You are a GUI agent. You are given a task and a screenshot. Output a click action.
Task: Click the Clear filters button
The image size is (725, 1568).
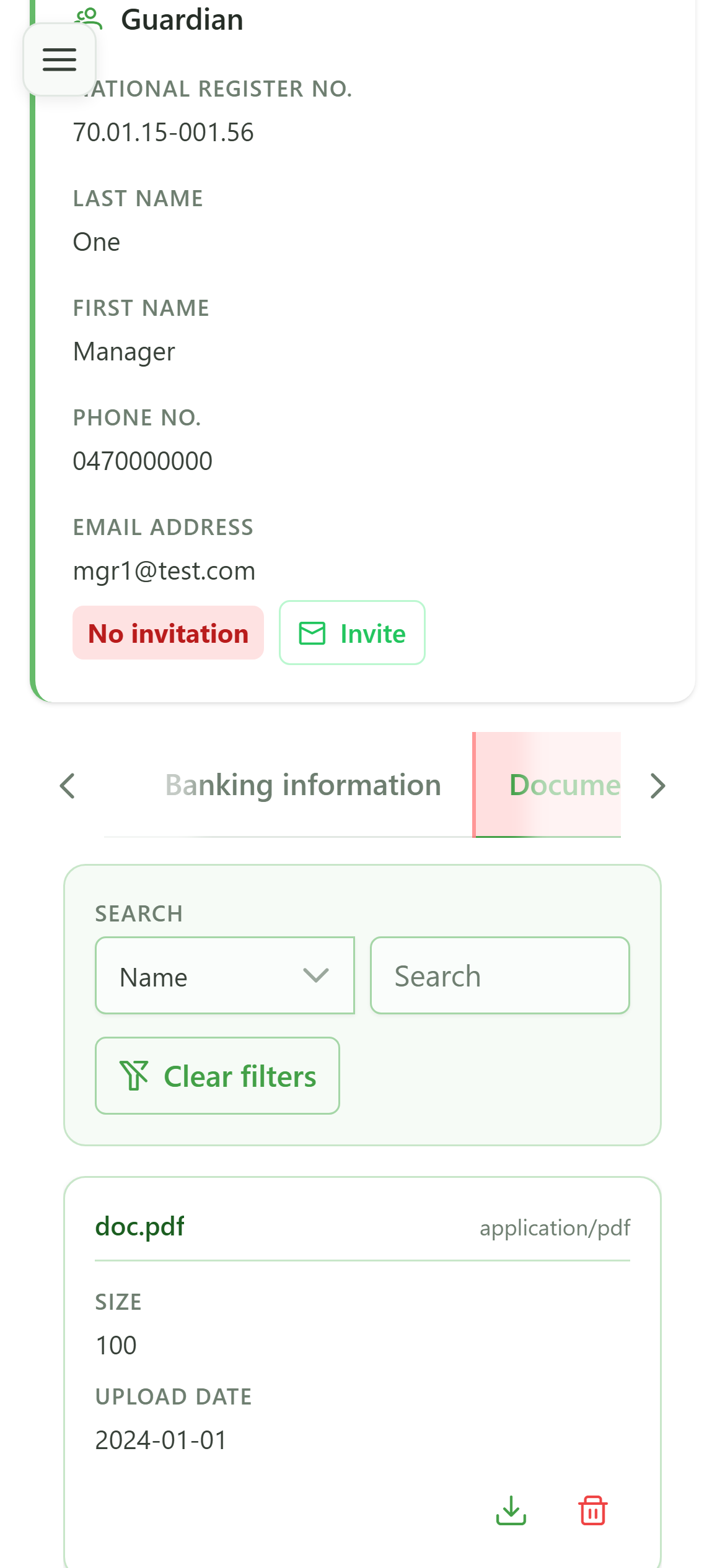217,1076
